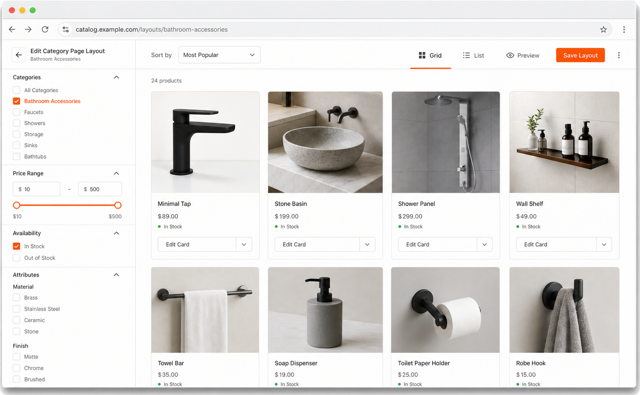Viewport: 640px width, 395px height.
Task: Click the maximum price slider handle
Action: pos(118,205)
